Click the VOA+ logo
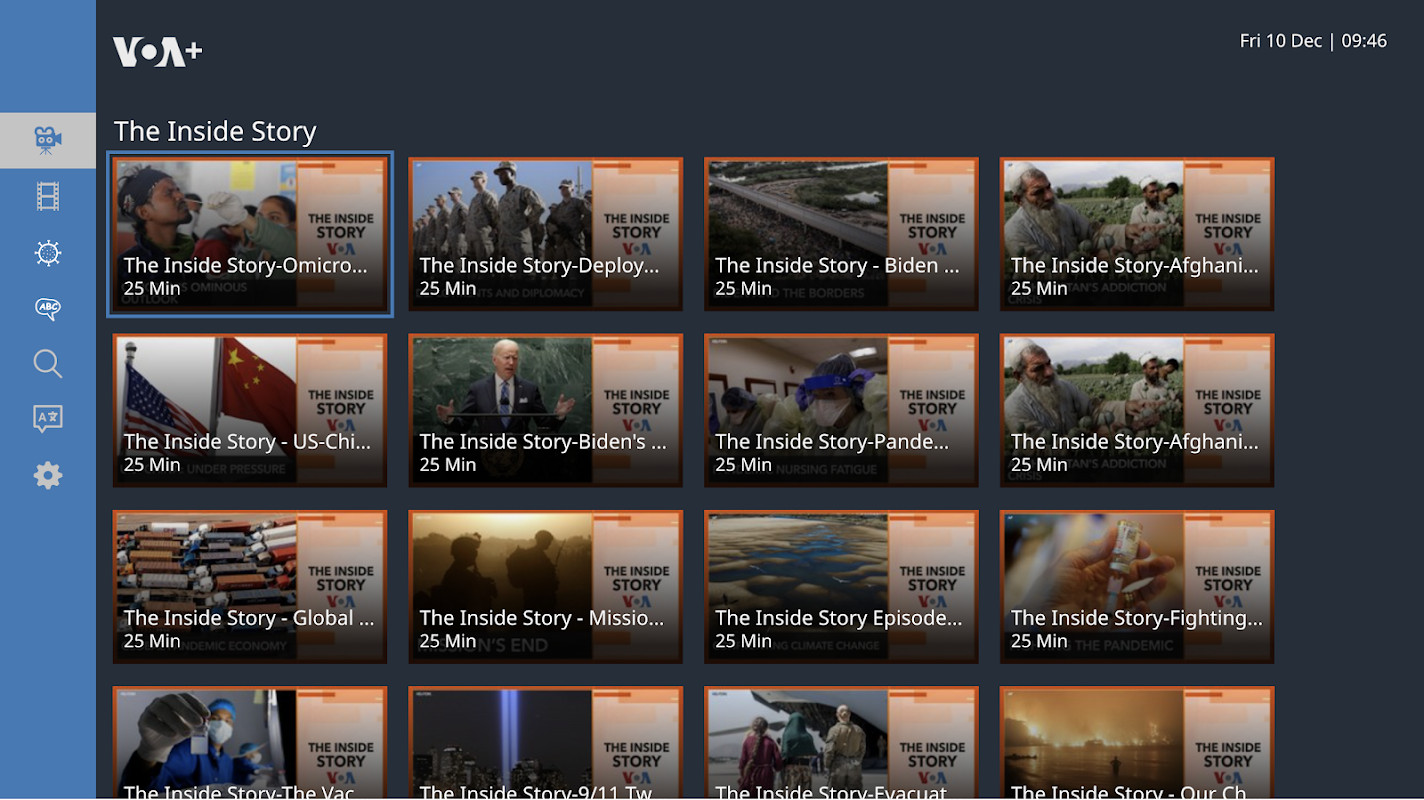 [x=157, y=52]
